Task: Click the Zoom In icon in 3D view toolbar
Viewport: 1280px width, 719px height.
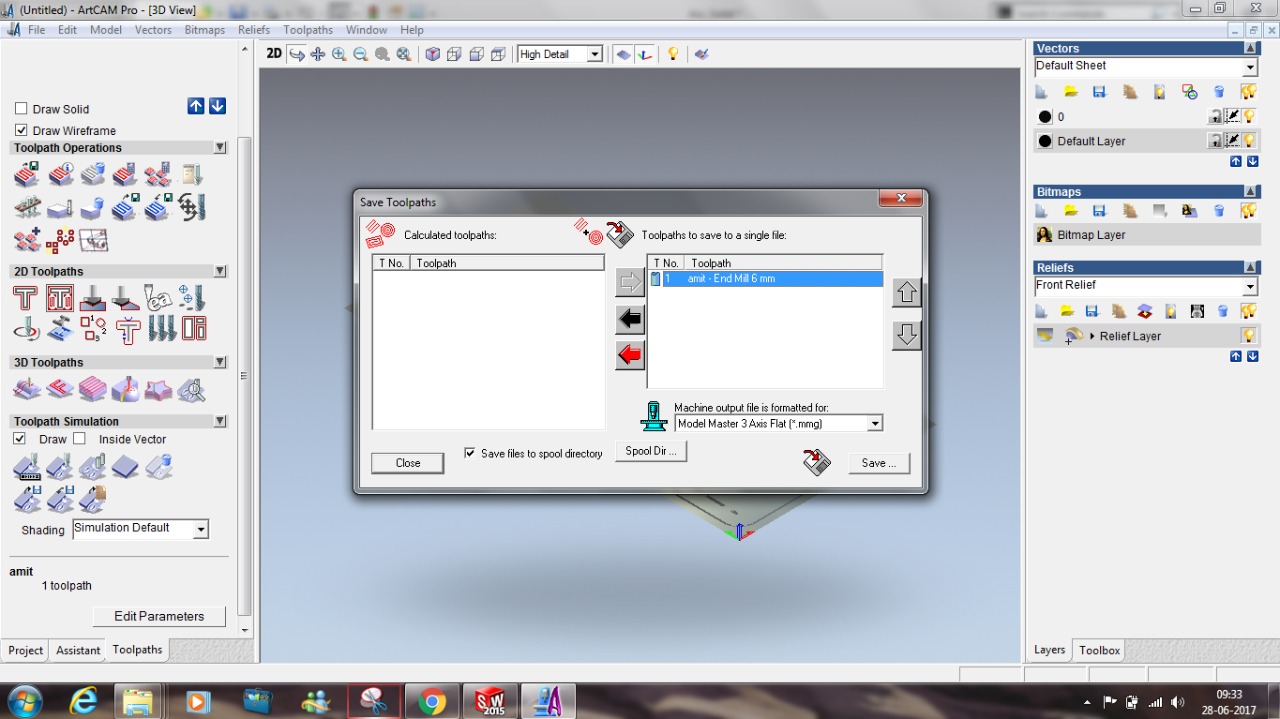Action: click(x=339, y=54)
